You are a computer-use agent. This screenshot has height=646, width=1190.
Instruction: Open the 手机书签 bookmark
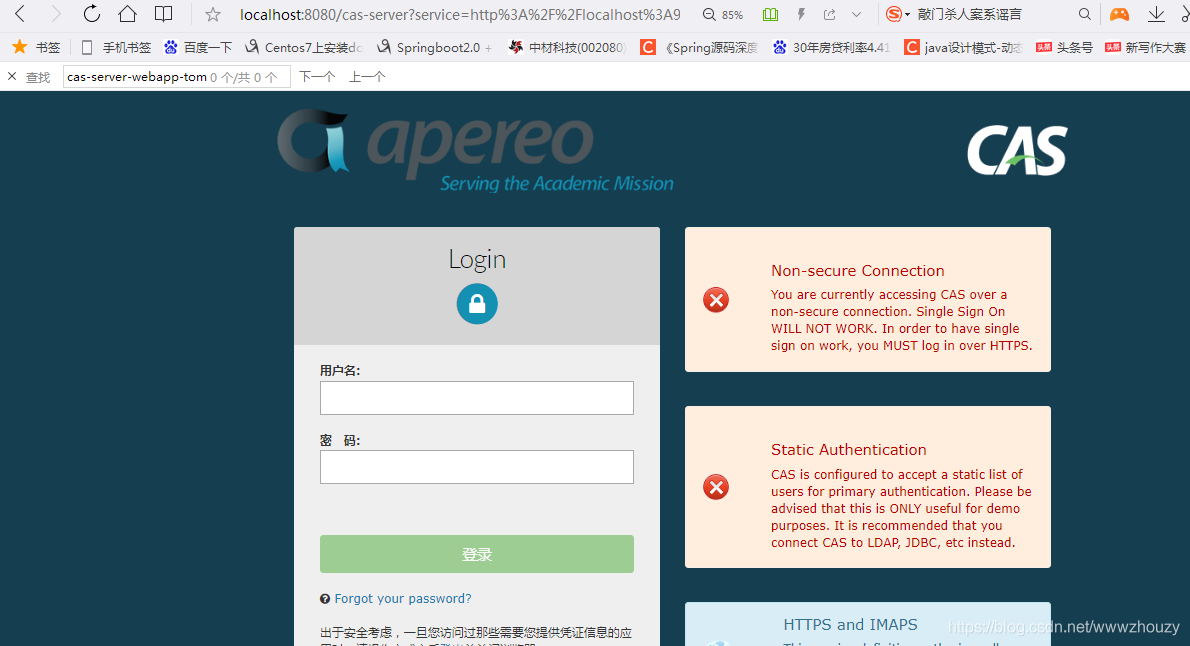pyautogui.click(x=116, y=47)
